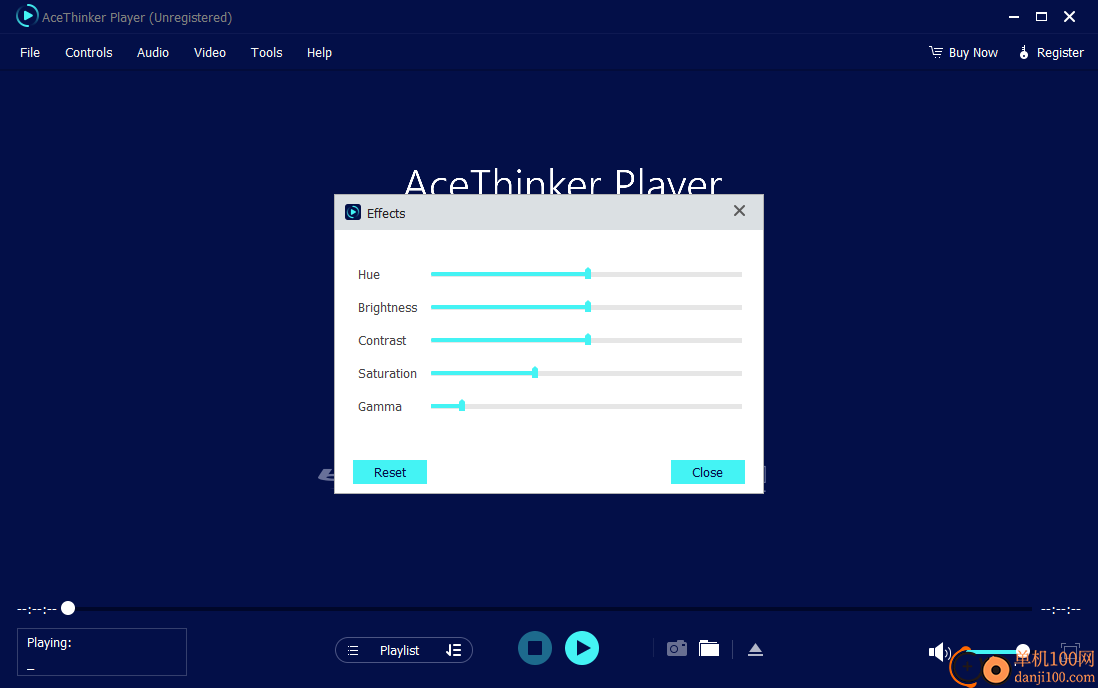Image resolution: width=1098 pixels, height=688 pixels.
Task: Click the Buy Now link
Action: pyautogui.click(x=964, y=53)
